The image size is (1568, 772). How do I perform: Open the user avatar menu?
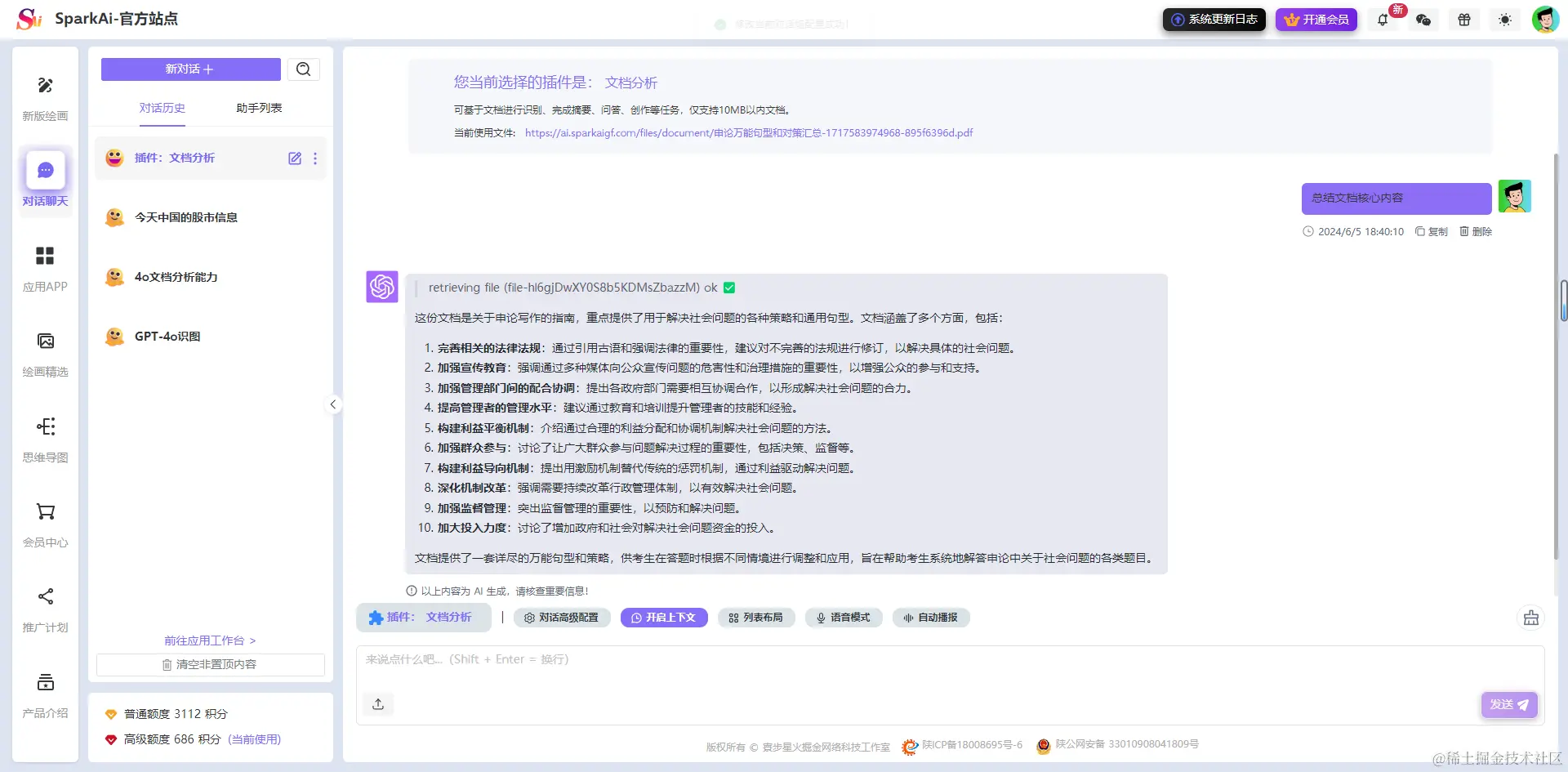pos(1546,19)
